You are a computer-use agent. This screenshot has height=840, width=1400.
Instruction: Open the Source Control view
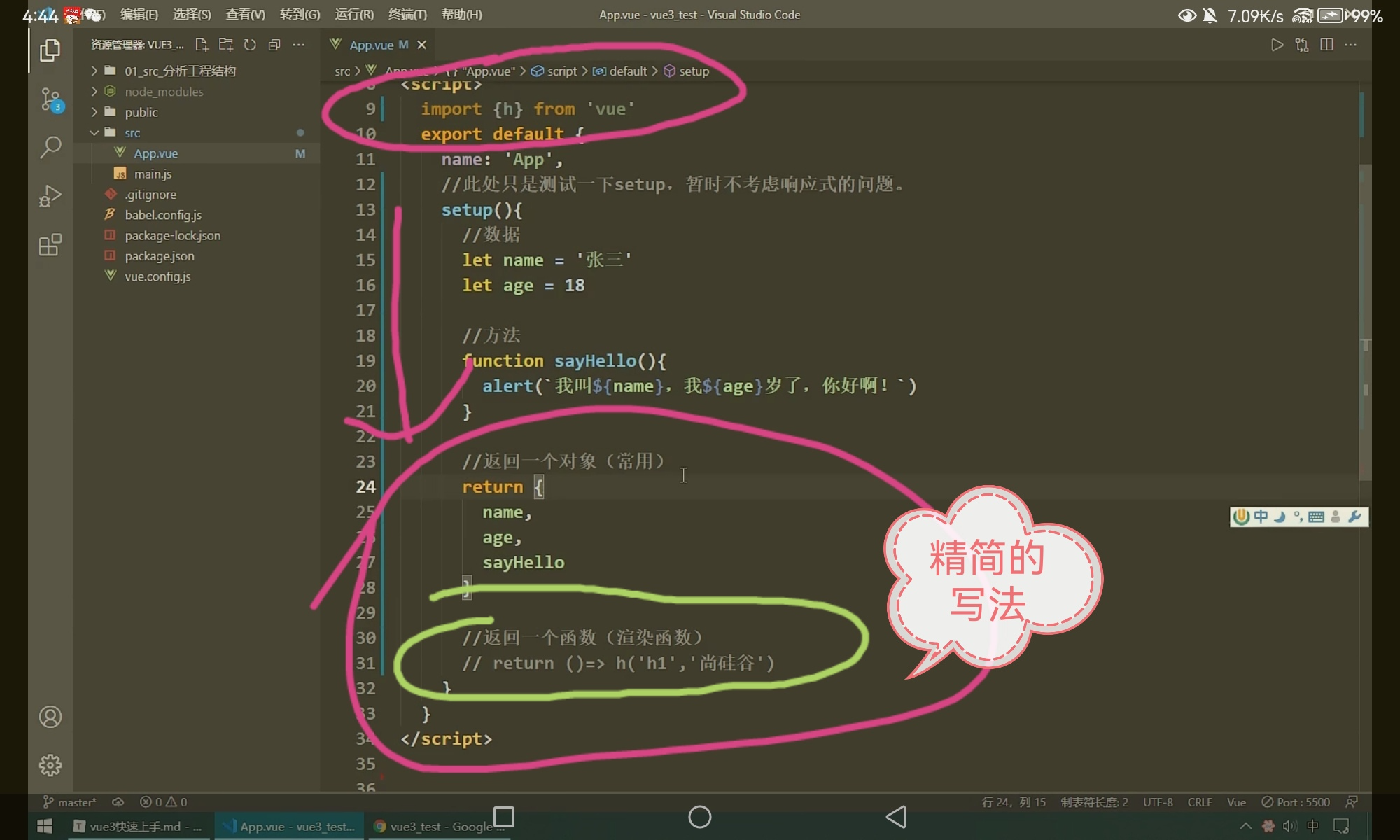(50, 99)
